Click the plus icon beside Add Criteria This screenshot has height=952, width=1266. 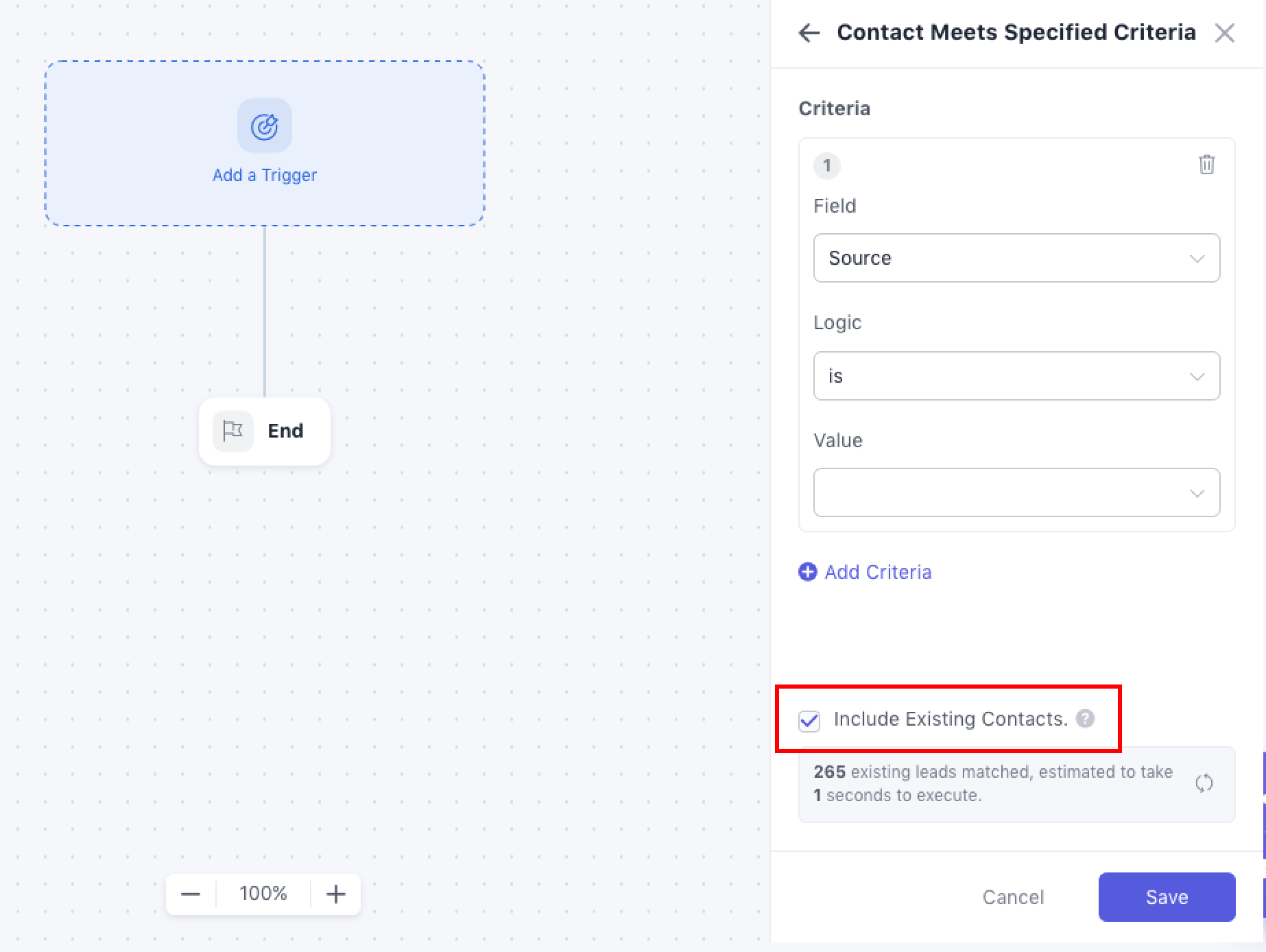coord(808,572)
